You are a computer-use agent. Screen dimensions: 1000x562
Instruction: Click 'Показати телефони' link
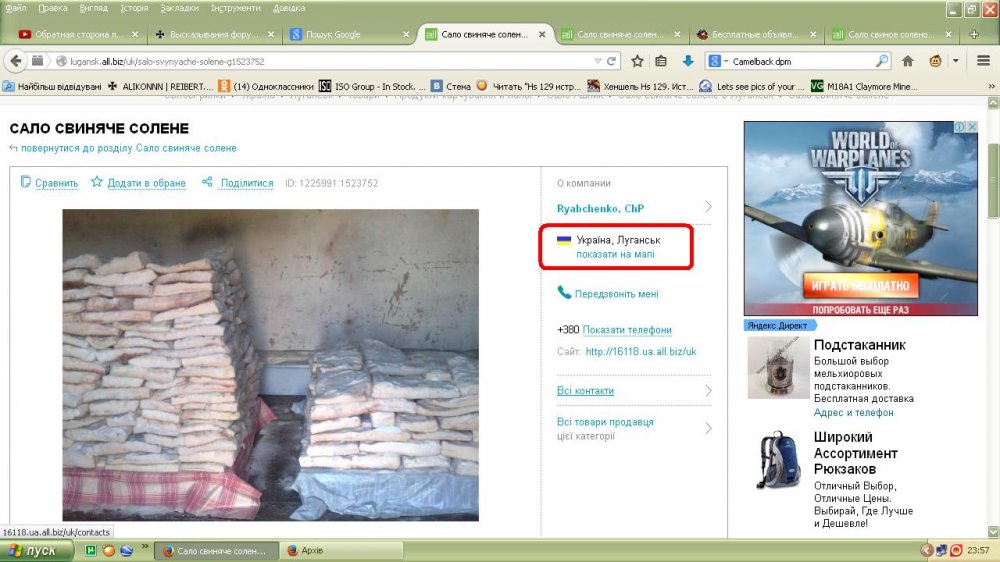tap(627, 330)
